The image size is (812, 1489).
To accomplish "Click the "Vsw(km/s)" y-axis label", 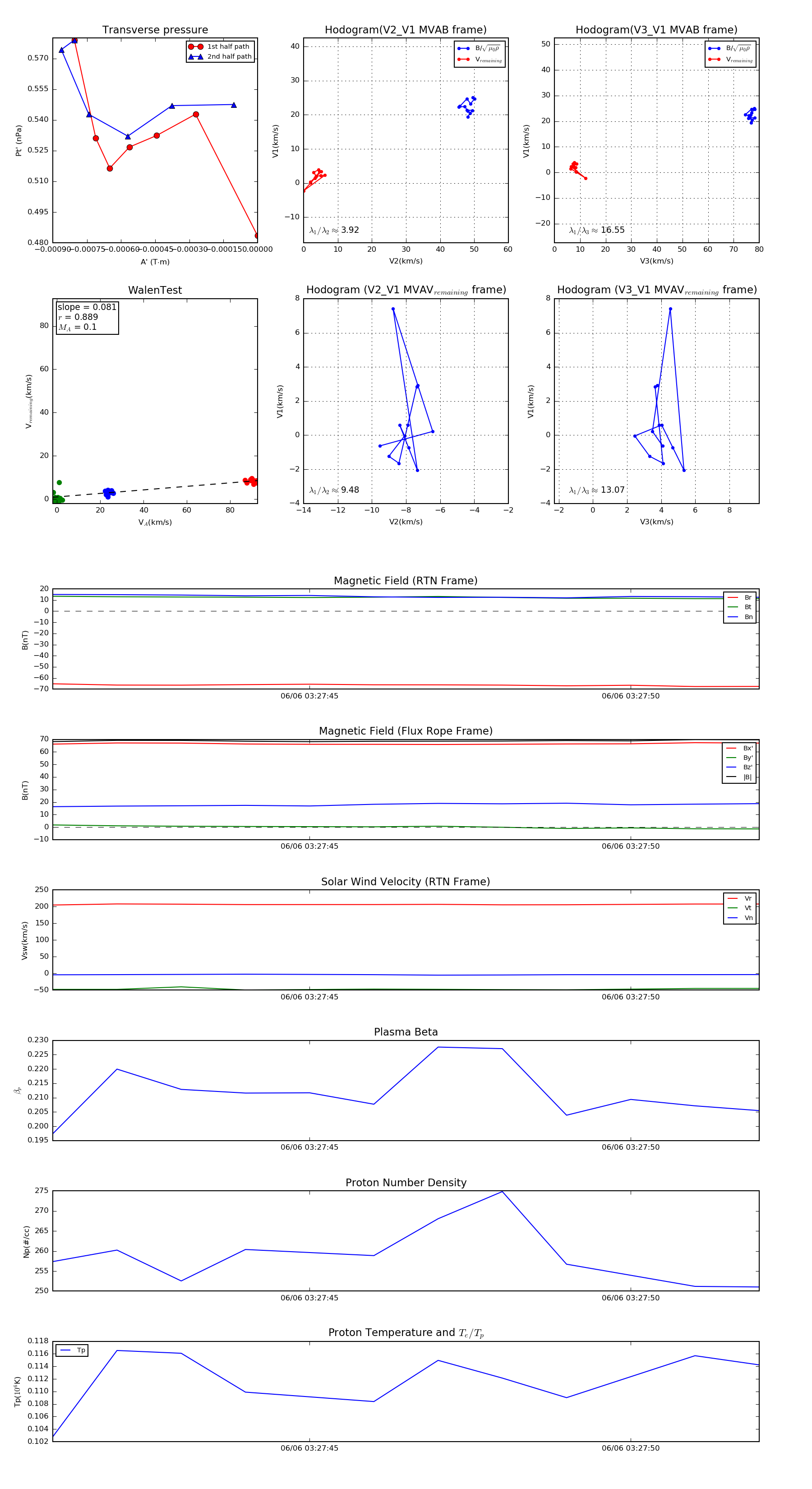I will click(x=24, y=940).
